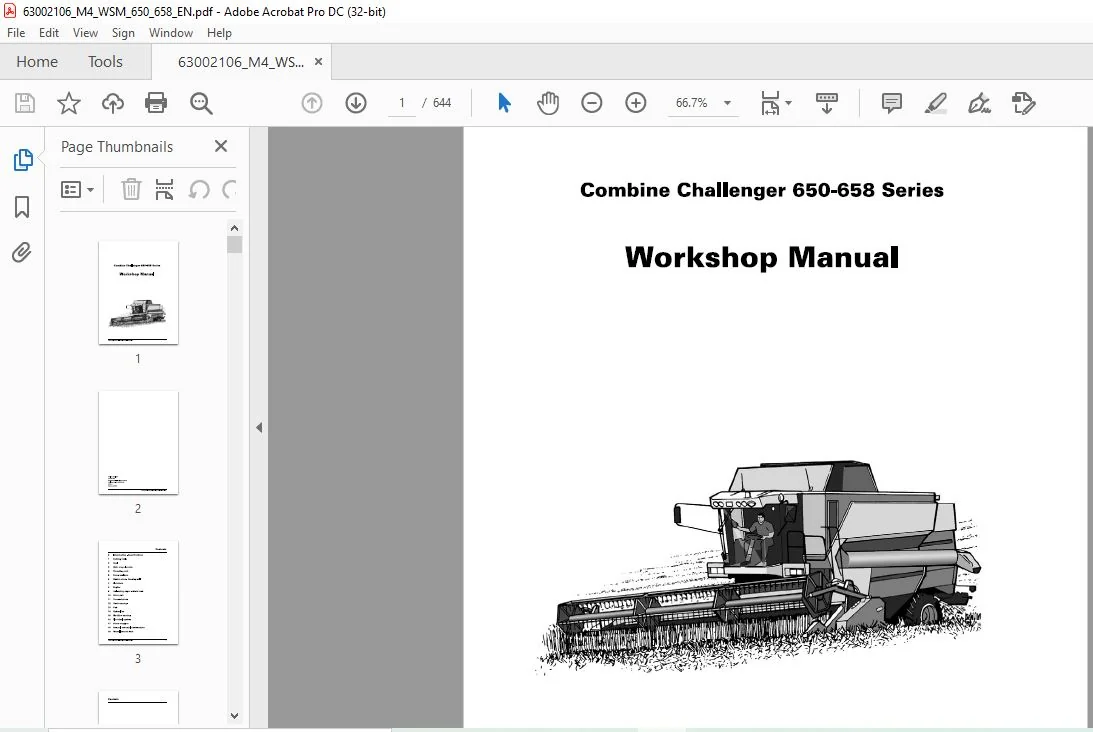Zoom in with the plus icon
The image size is (1093, 732).
coord(635,103)
